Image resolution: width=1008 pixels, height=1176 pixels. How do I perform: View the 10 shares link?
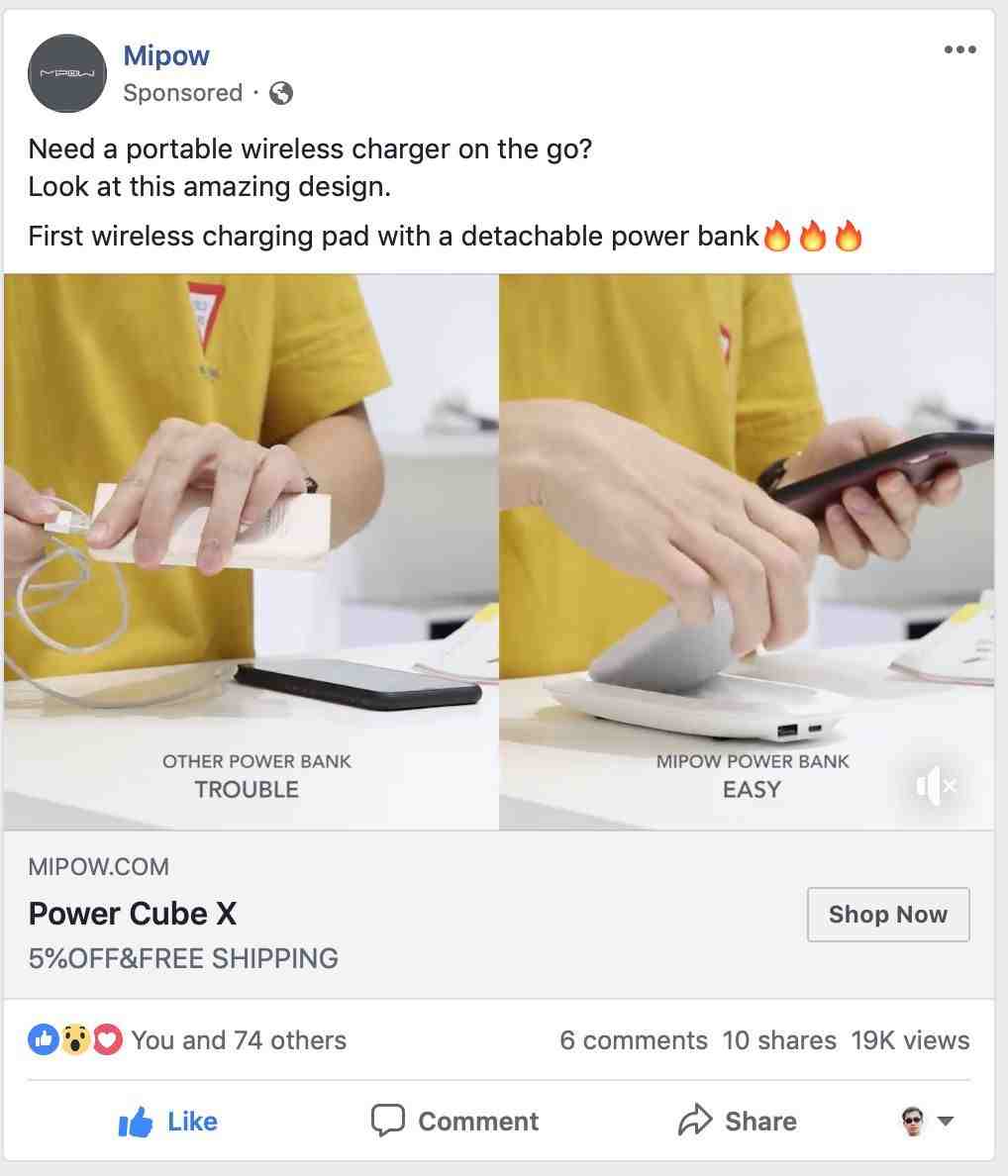779,1040
